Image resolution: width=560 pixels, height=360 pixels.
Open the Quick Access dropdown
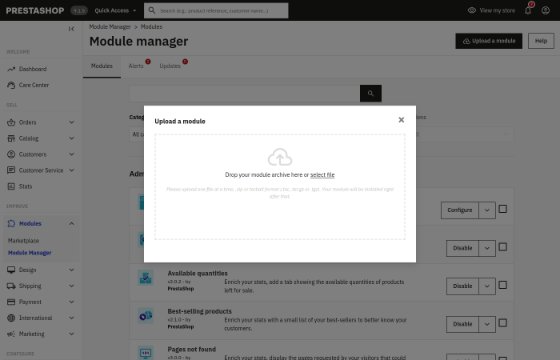[x=115, y=10]
